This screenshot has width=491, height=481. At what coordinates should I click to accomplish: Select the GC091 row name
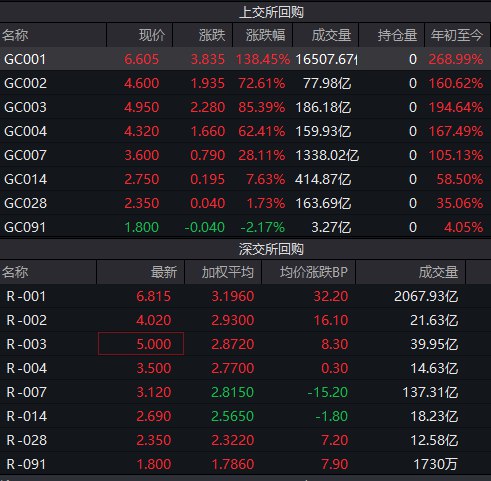[25, 227]
